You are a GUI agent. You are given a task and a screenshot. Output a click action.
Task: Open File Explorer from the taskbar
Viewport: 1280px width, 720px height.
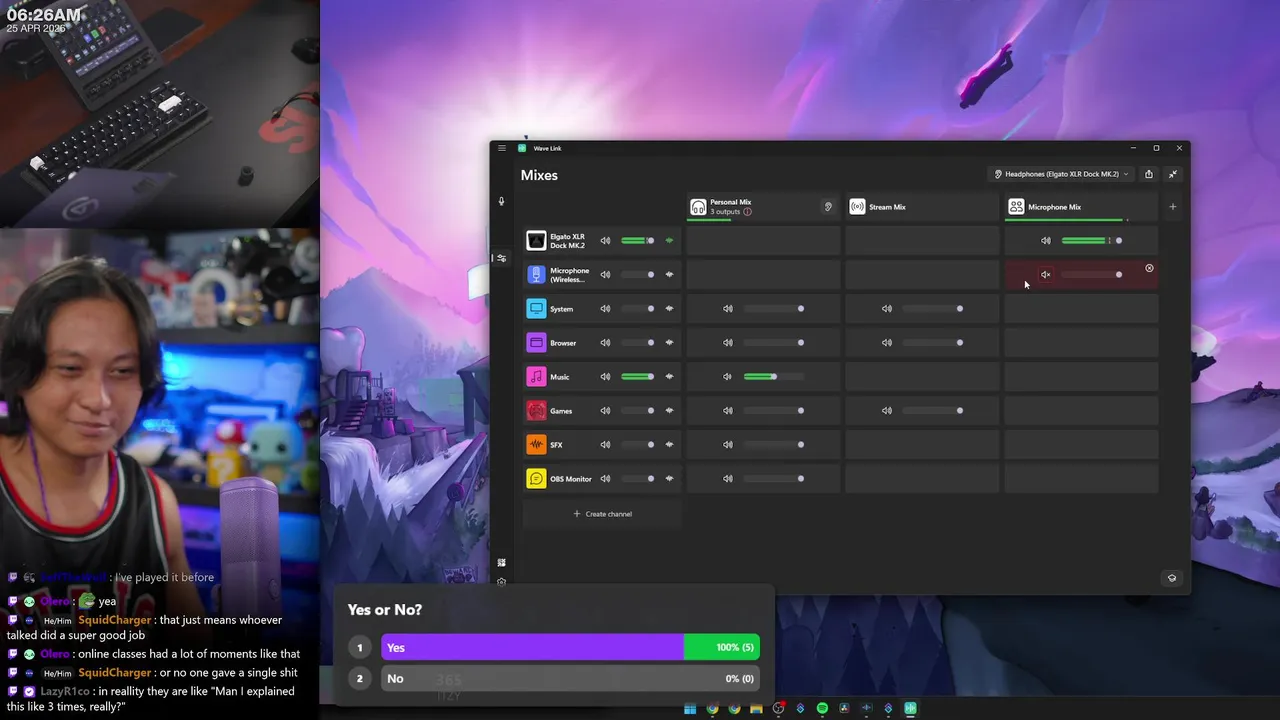(756, 709)
